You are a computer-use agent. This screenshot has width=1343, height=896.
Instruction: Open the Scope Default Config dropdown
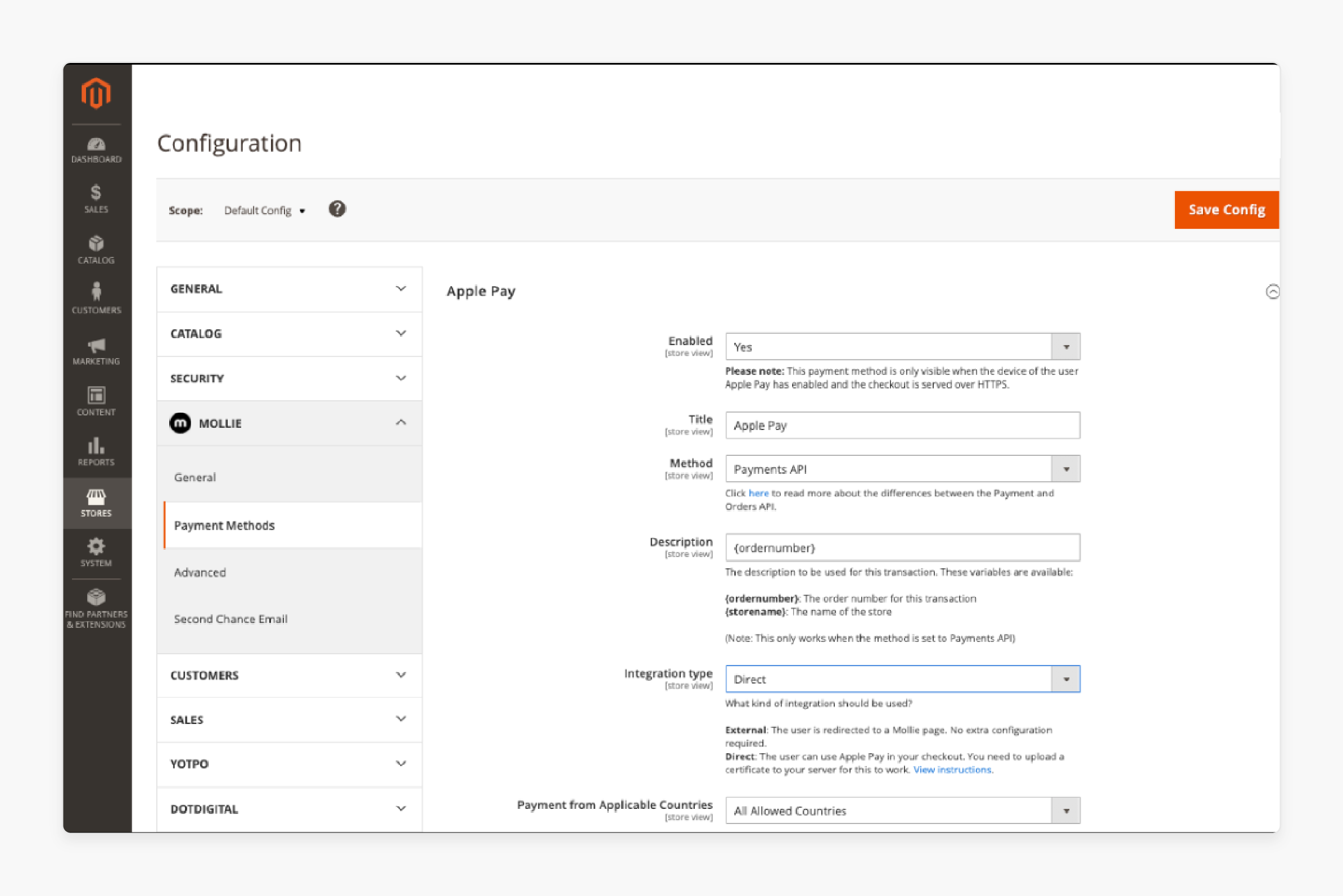265,210
